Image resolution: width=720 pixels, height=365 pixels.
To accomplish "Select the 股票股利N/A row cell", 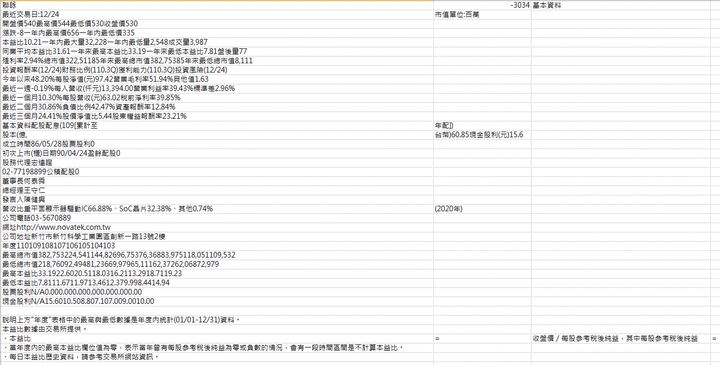I will click(217, 292).
